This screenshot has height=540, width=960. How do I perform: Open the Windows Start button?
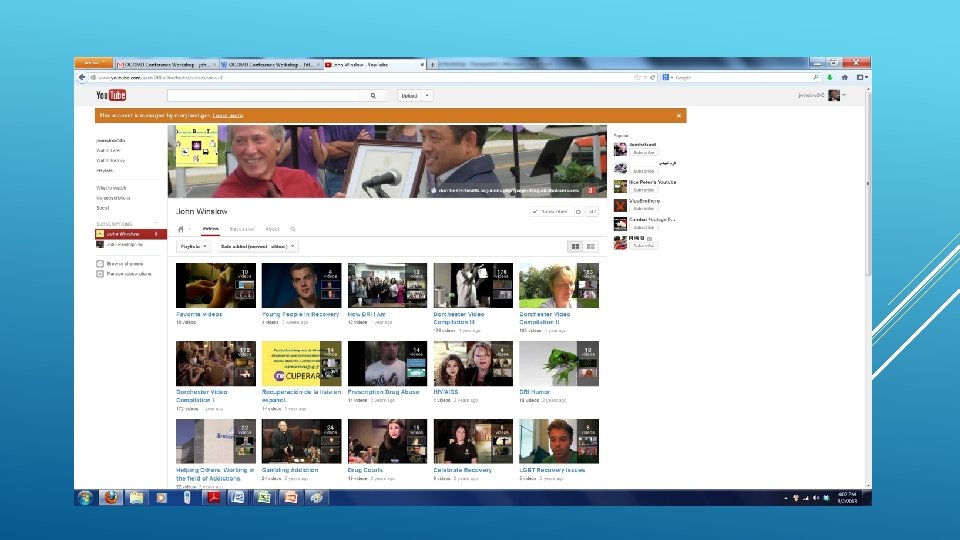[x=84, y=497]
